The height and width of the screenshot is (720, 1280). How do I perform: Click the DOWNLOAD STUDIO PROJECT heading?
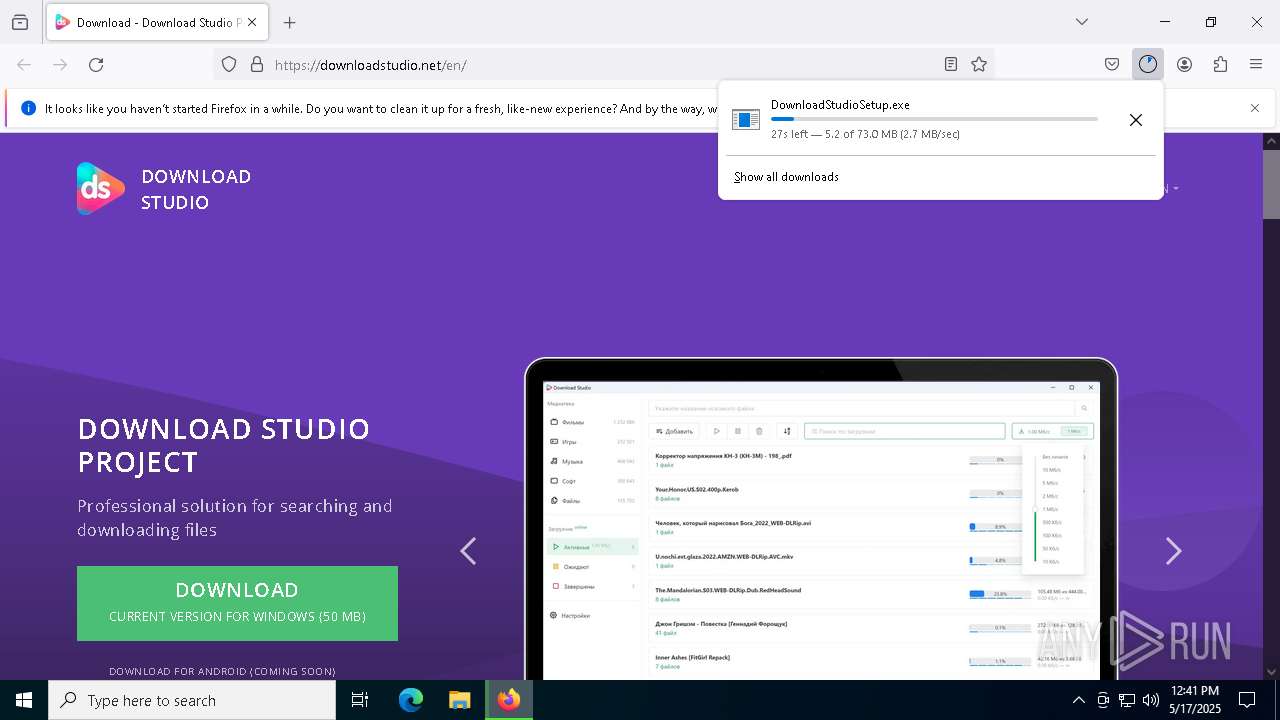click(224, 445)
